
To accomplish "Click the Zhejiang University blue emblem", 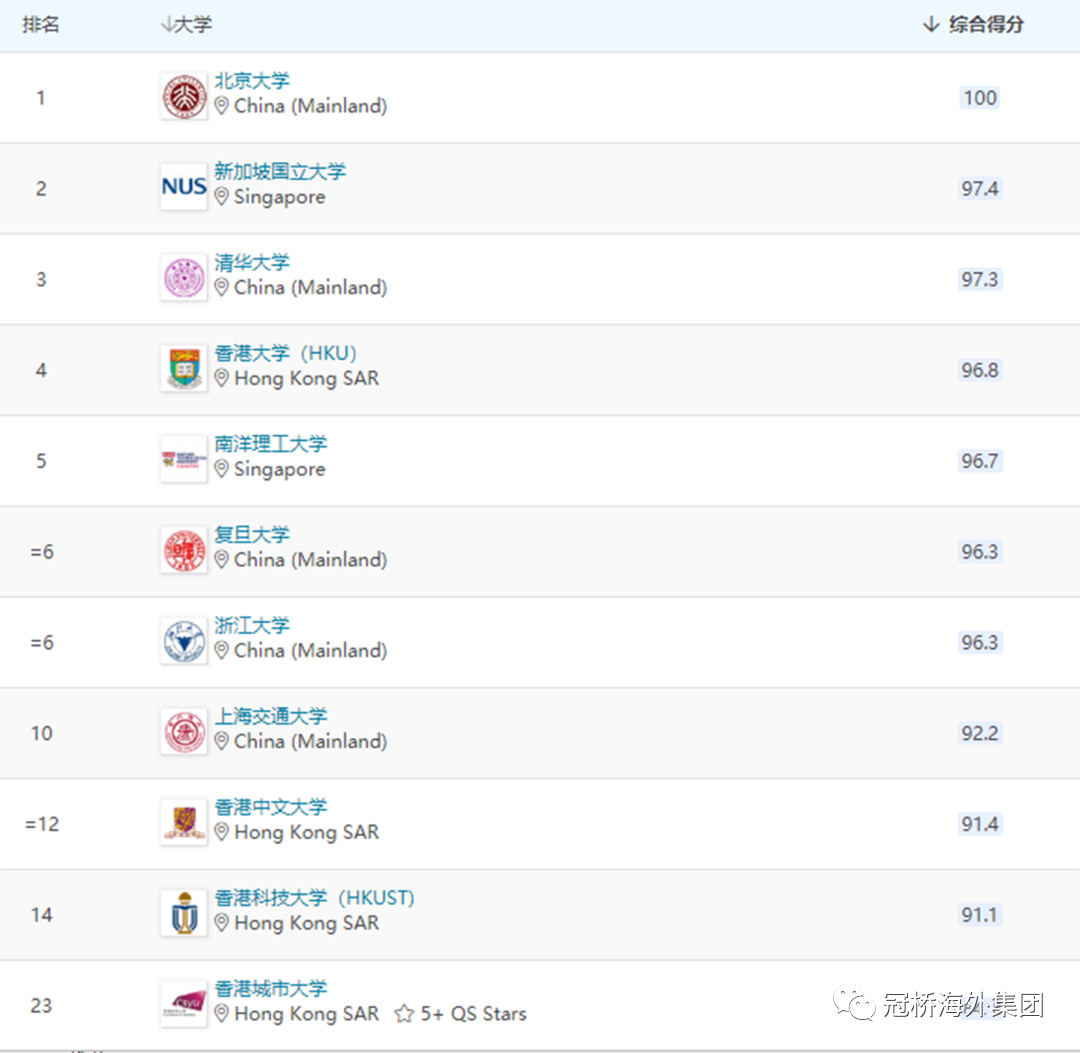I will [184, 641].
